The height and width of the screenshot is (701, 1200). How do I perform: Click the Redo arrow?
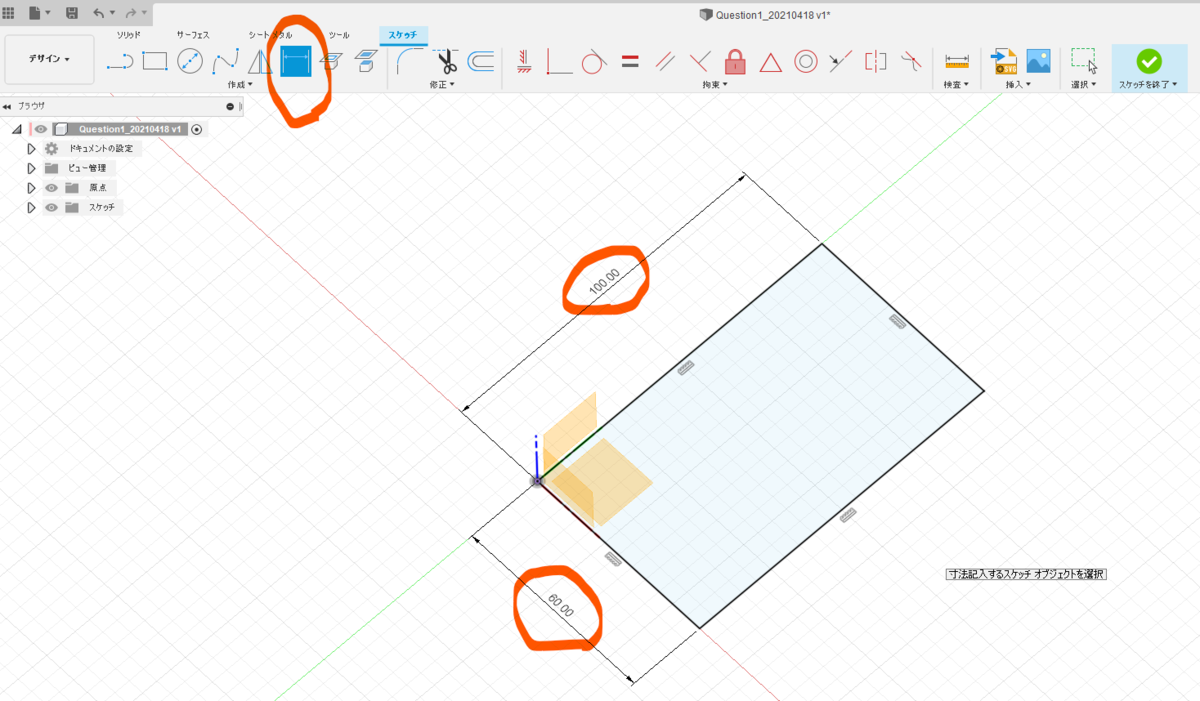pos(131,13)
